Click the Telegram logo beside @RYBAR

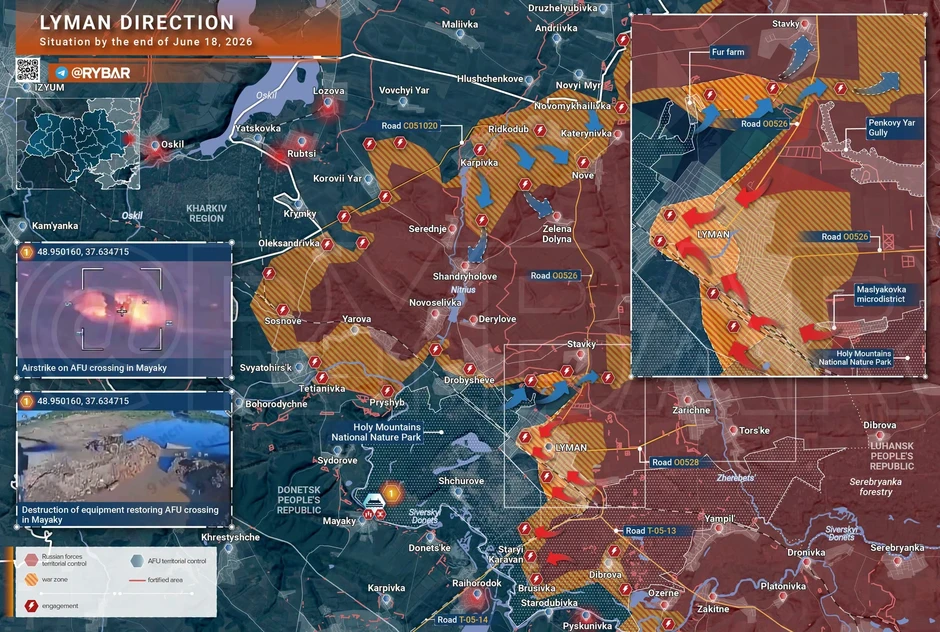(x=61, y=73)
